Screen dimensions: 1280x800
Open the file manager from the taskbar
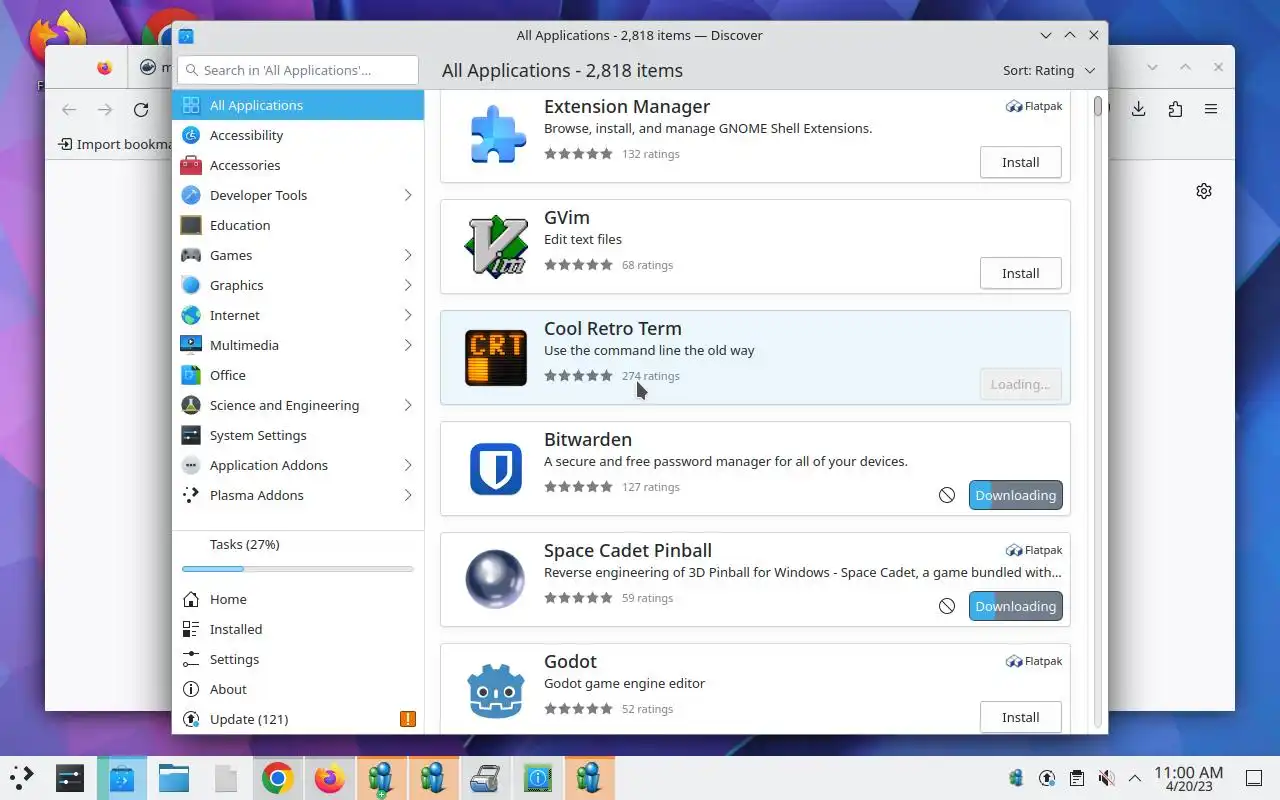pos(173,778)
